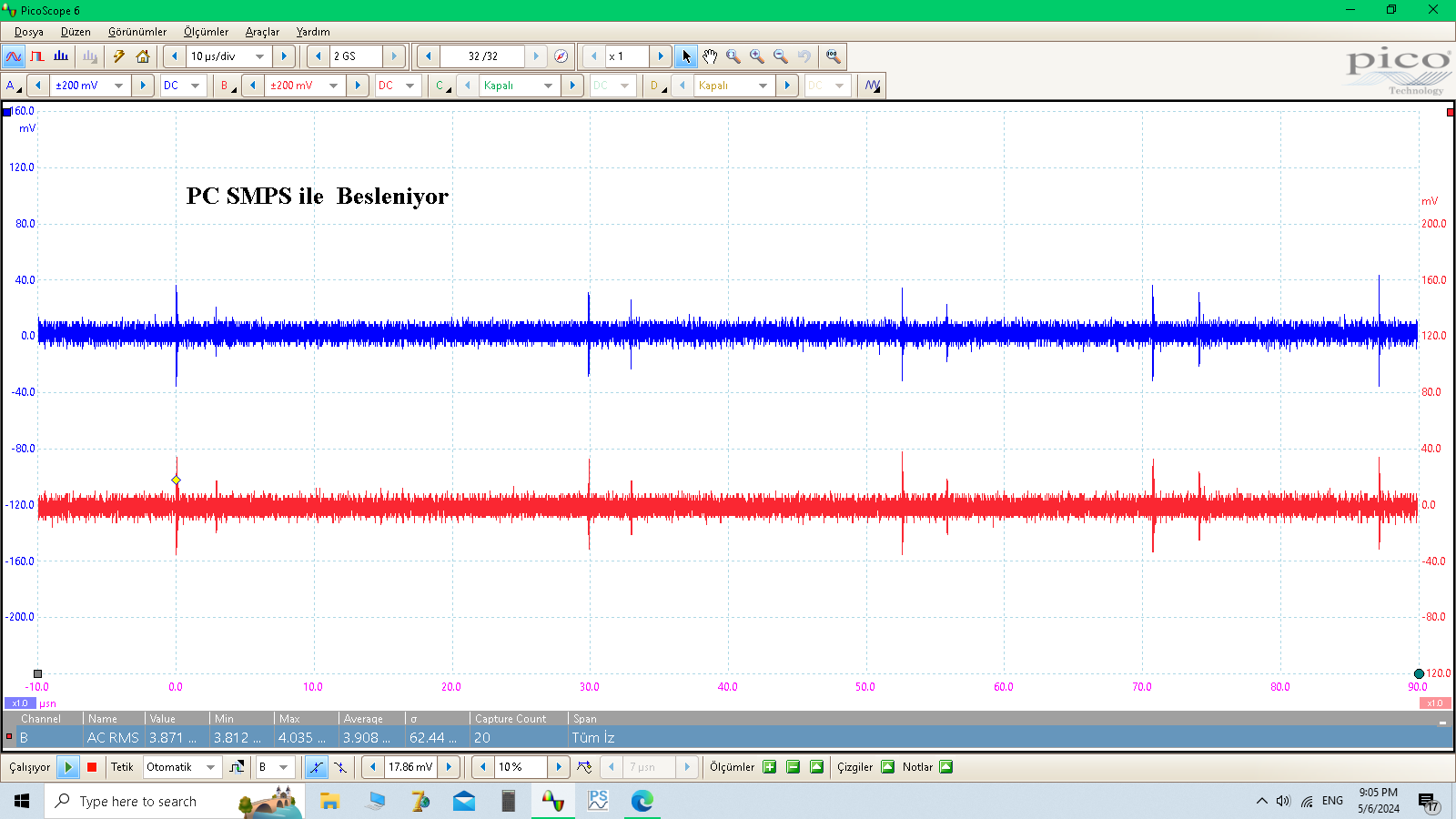Screen dimensions: 1456x819
Task: Open the Araçlar menu
Action: [x=262, y=32]
